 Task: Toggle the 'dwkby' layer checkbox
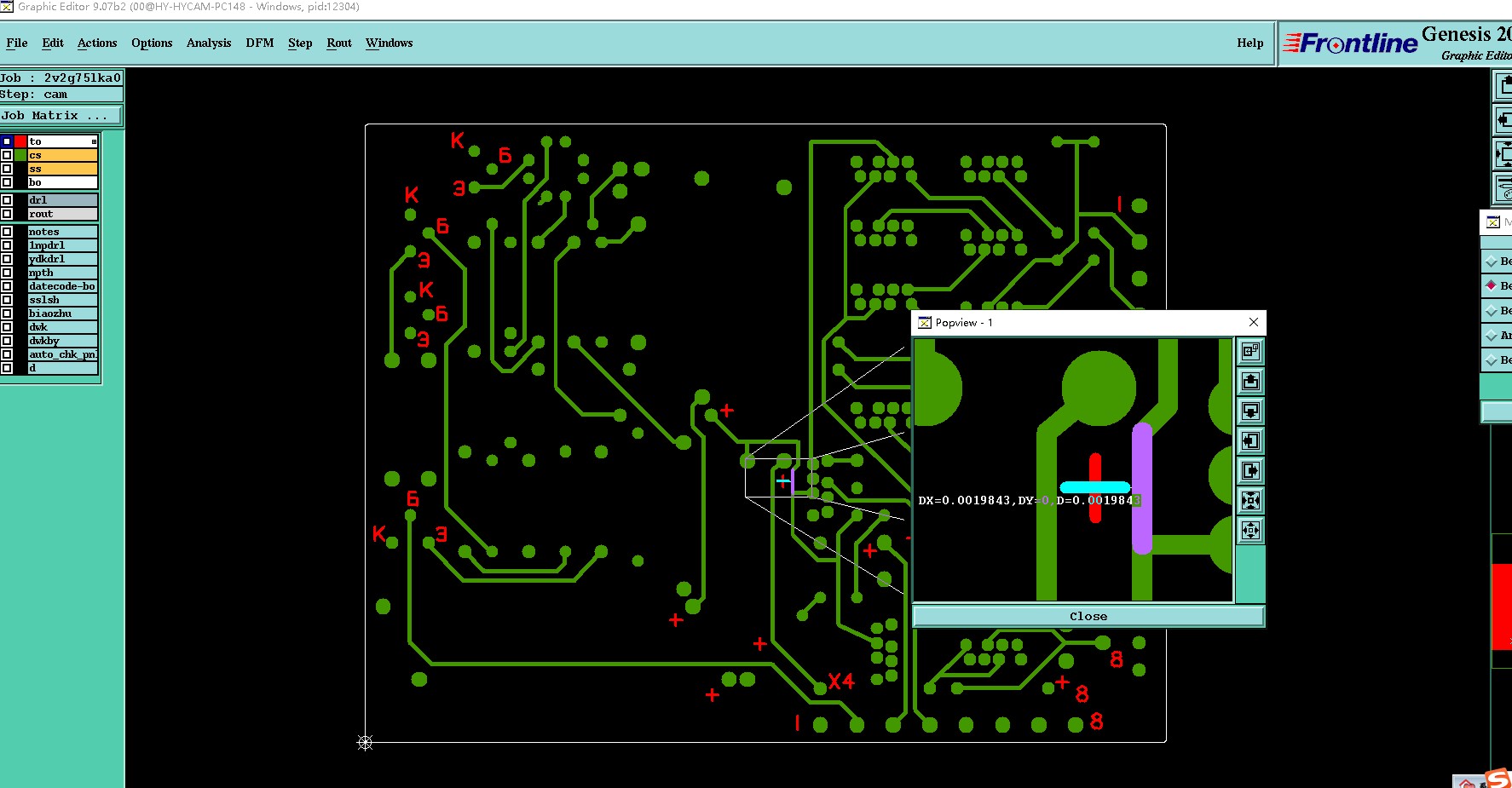point(7,341)
